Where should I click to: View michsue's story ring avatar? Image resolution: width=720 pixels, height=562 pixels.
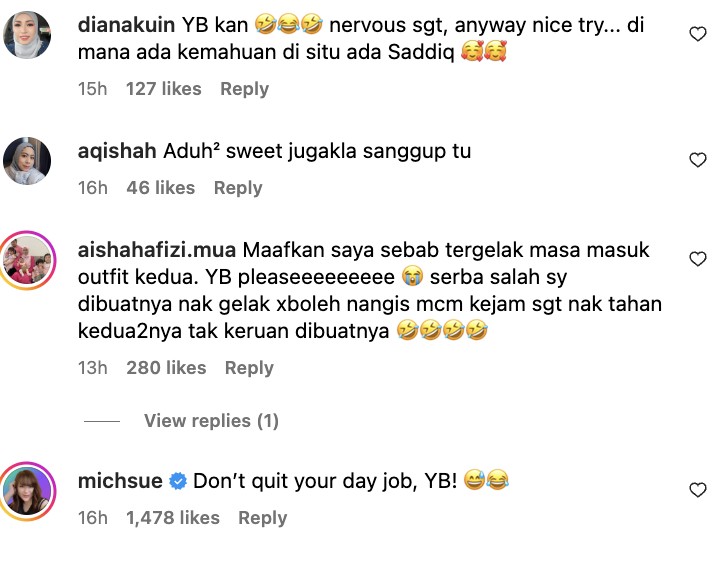[27, 491]
